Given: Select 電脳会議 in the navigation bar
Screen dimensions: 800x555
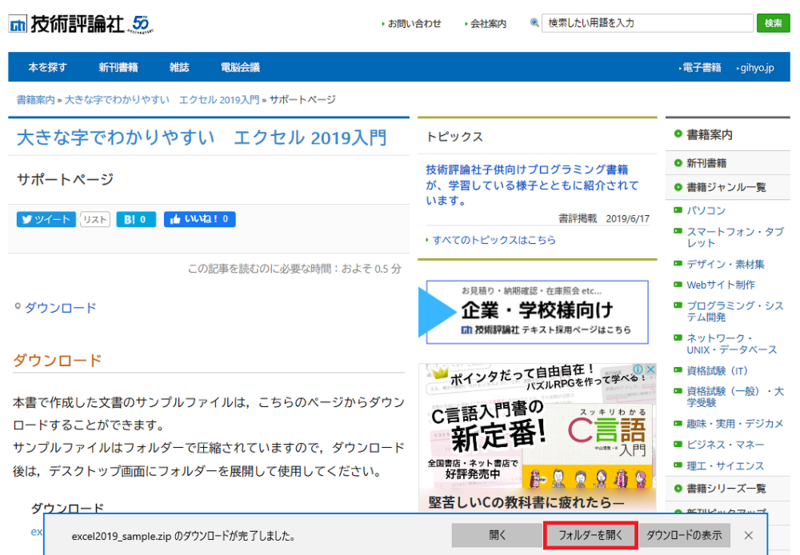Looking at the screenshot, I should (x=240, y=67).
